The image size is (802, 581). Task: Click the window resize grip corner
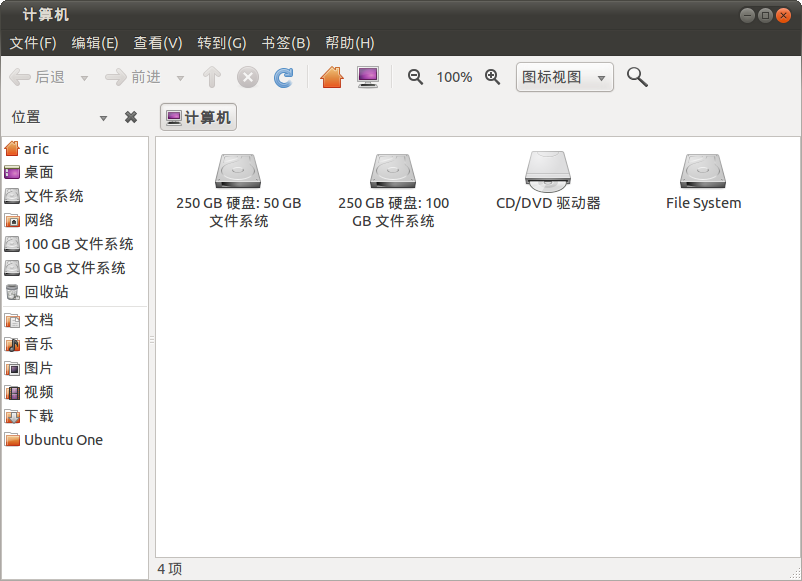click(795, 574)
